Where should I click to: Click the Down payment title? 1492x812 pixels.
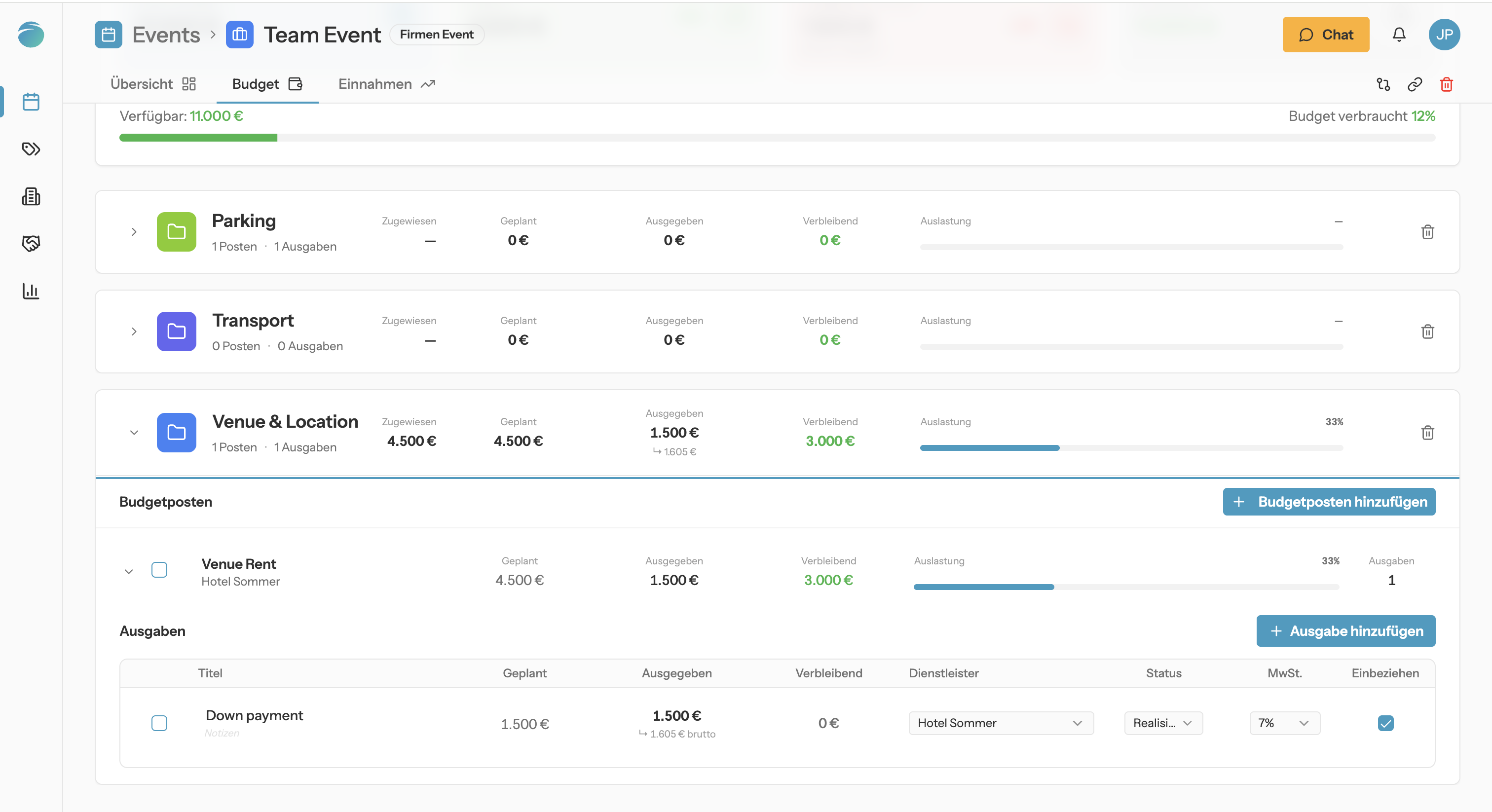pyautogui.click(x=254, y=715)
